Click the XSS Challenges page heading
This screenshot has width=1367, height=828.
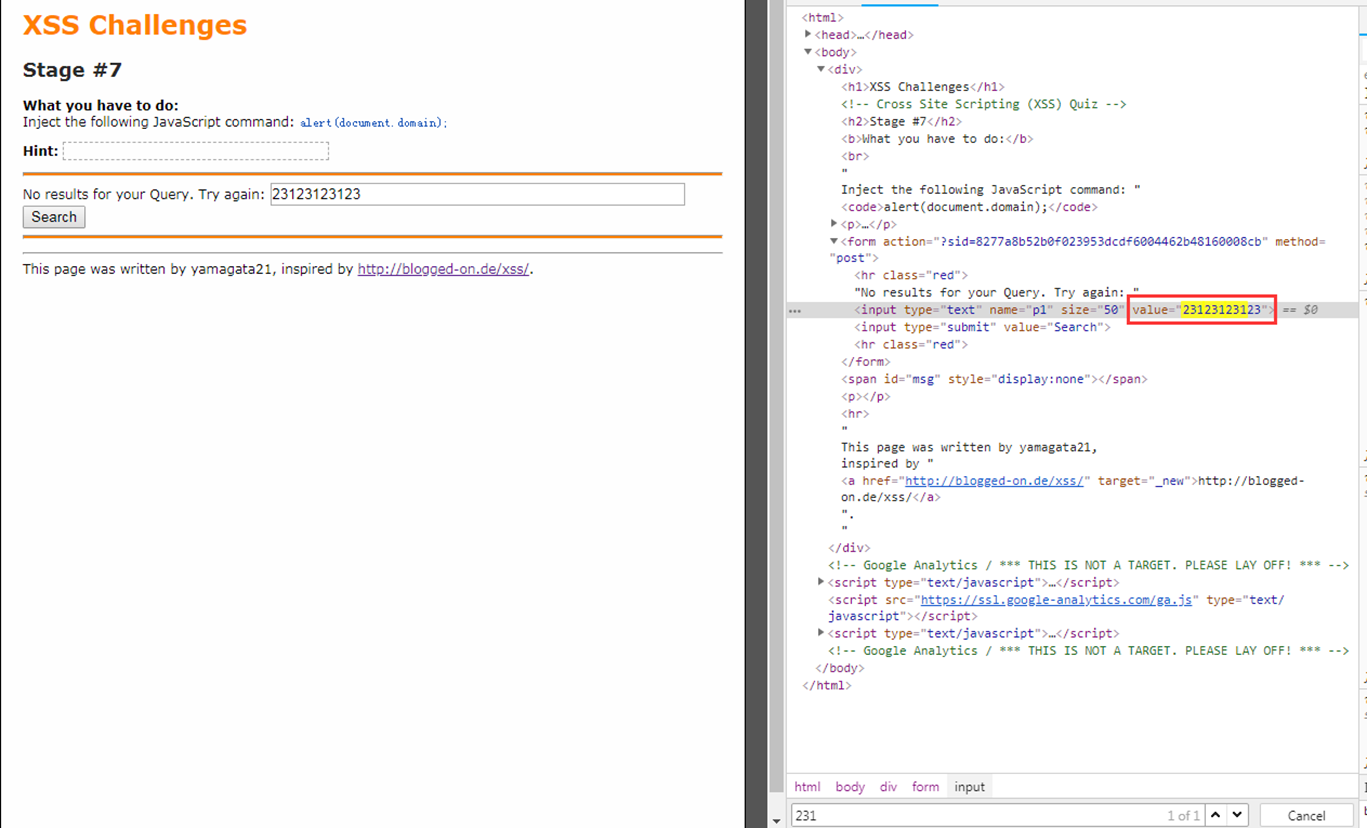click(135, 25)
